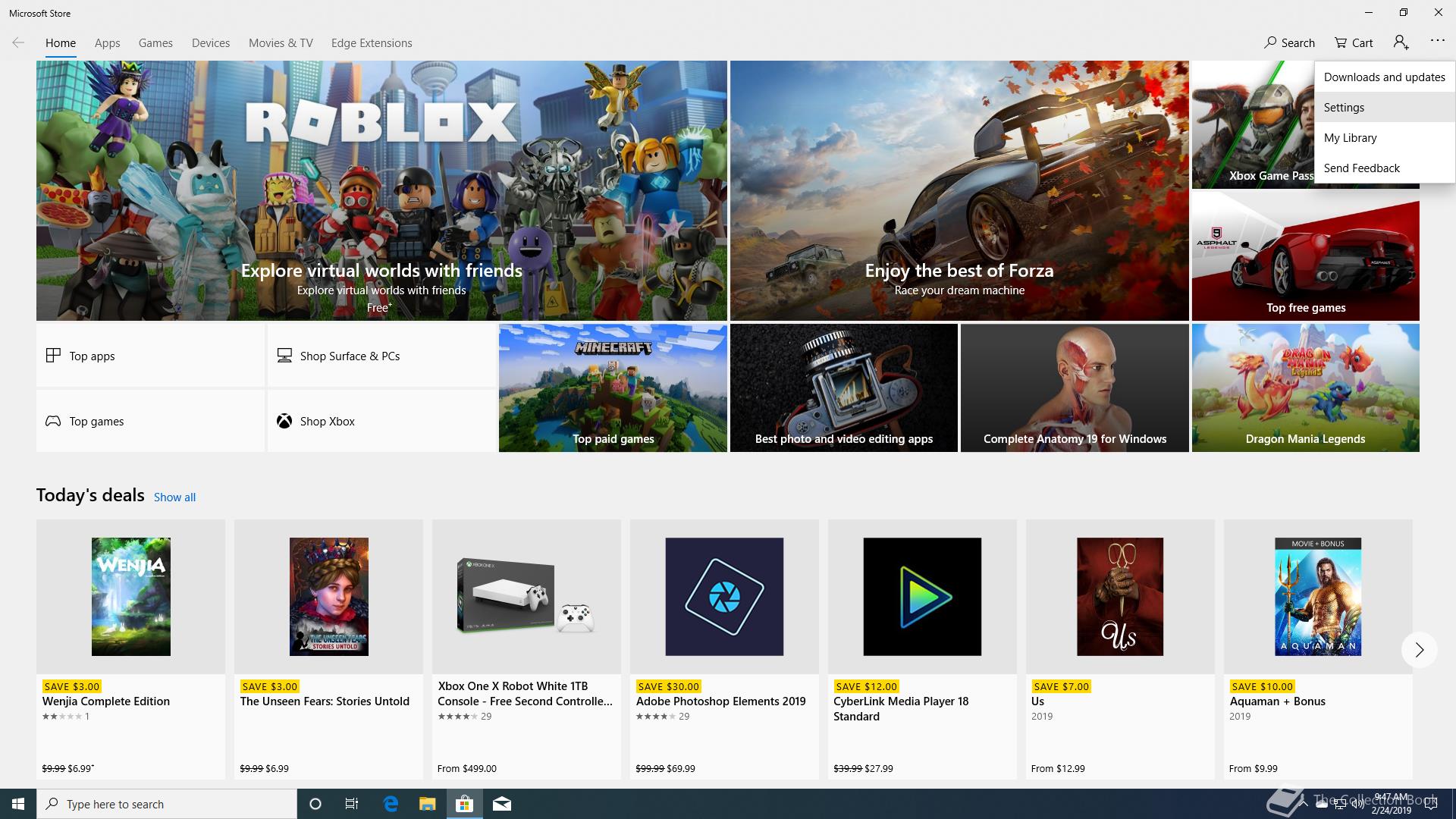Open the Top free games tile
1456x819 pixels.
[1305, 256]
